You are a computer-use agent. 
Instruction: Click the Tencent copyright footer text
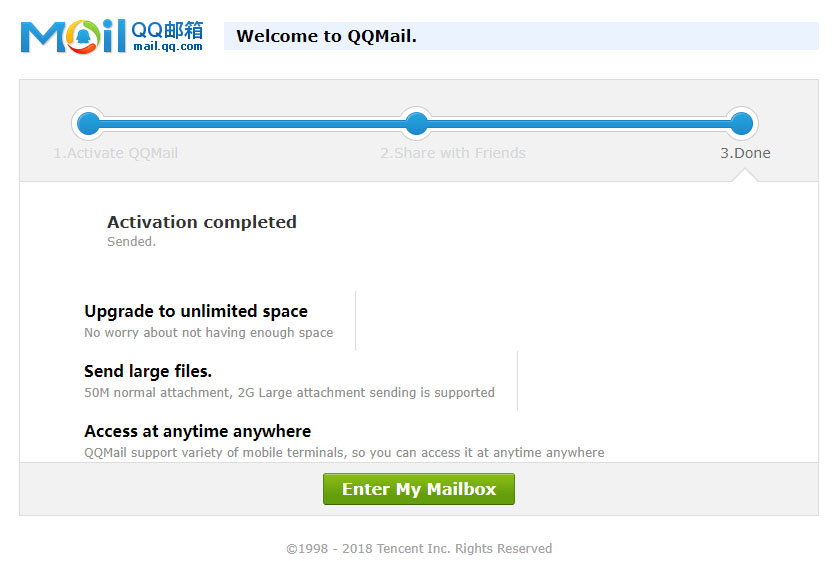(x=419, y=548)
